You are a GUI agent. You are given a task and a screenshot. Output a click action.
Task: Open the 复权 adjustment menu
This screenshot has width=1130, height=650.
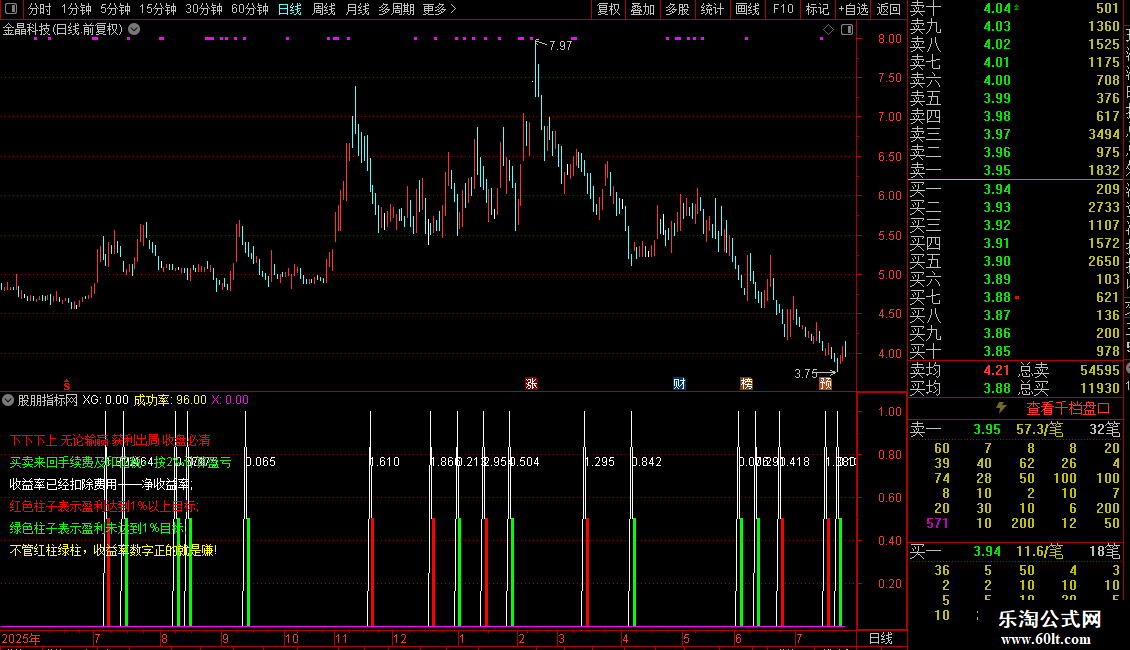click(608, 9)
